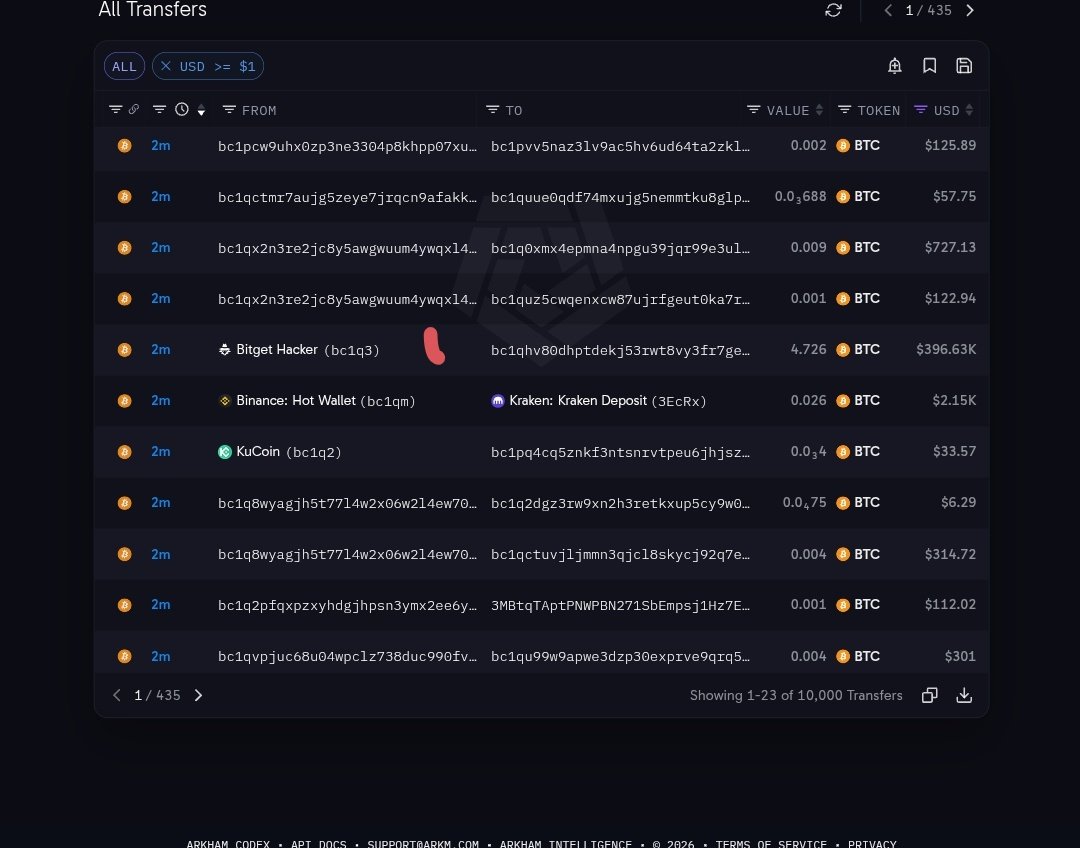Click Kraken logo icon in TO column
This screenshot has width=1080, height=848.
click(497, 401)
